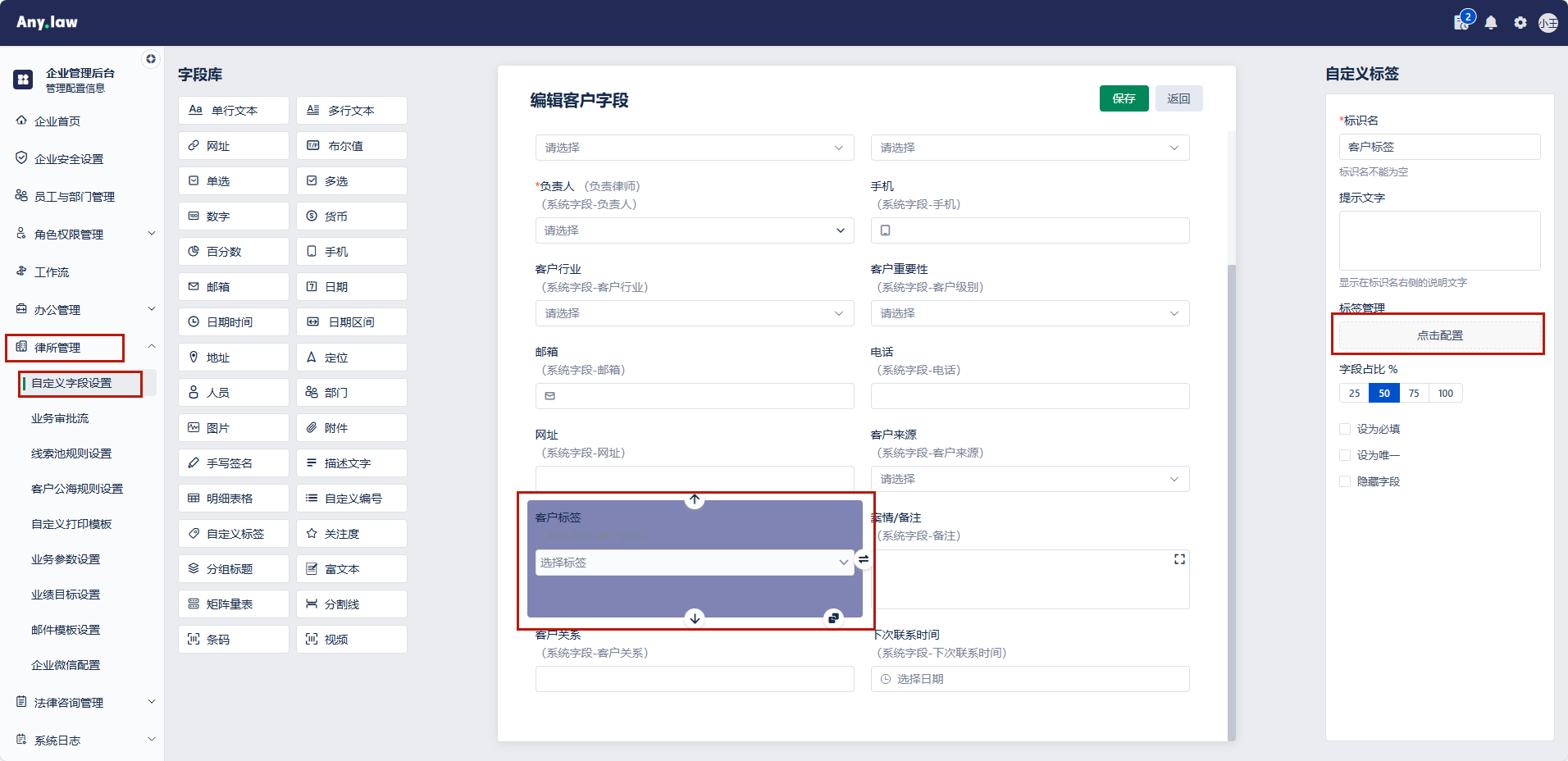
Task: Click the copy icon on 客户标签 field
Action: click(833, 618)
